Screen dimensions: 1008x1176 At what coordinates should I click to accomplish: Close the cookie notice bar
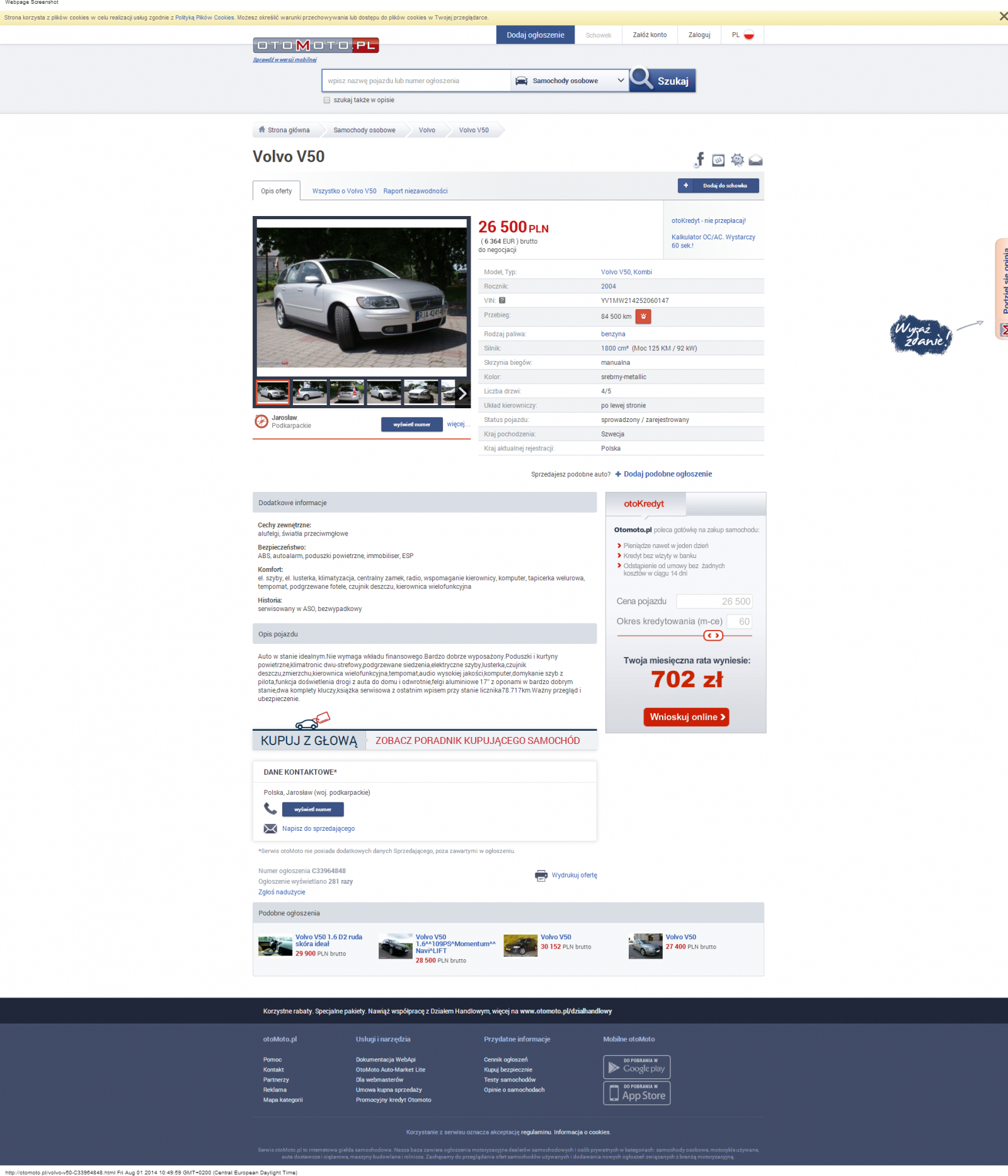(1003, 17)
